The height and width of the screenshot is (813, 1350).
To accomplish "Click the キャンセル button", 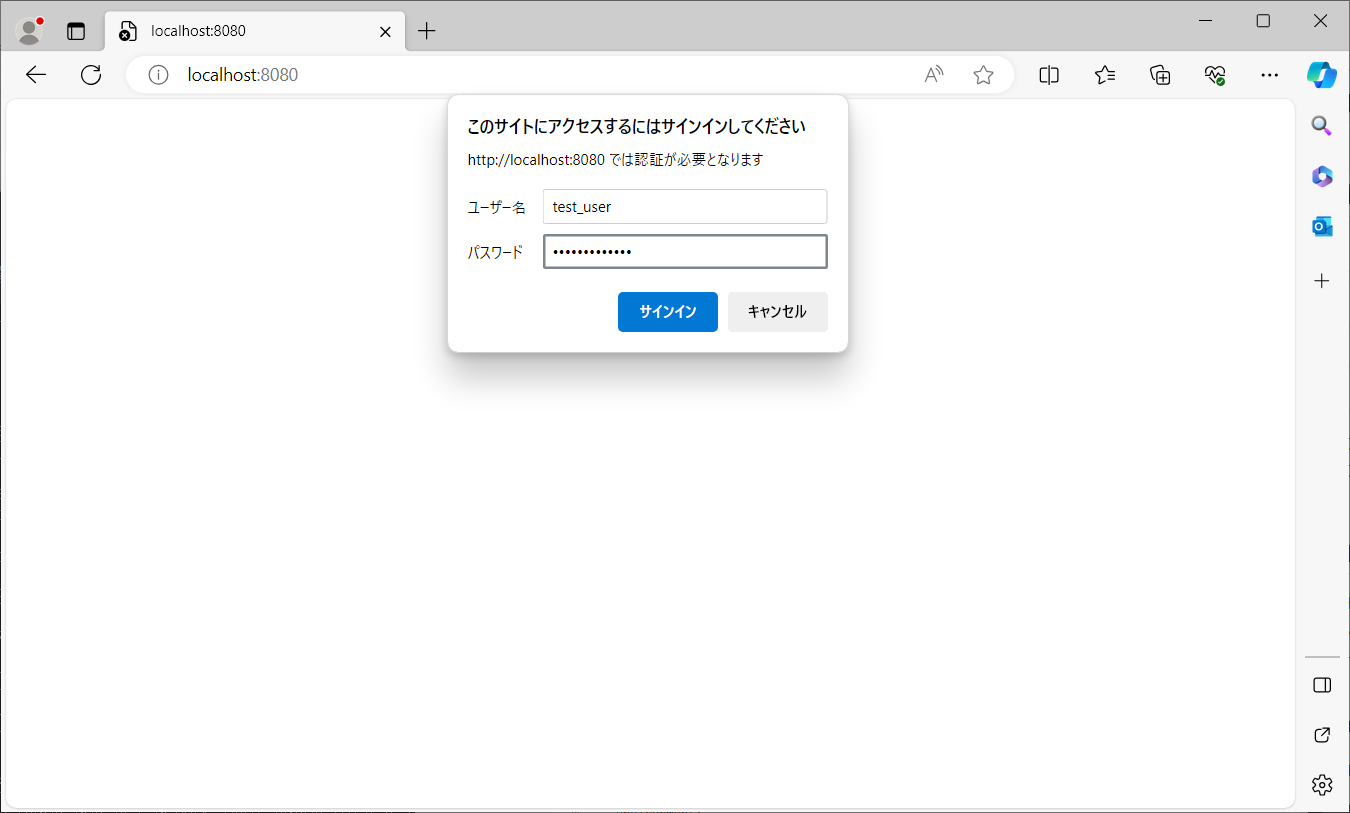I will [777, 312].
